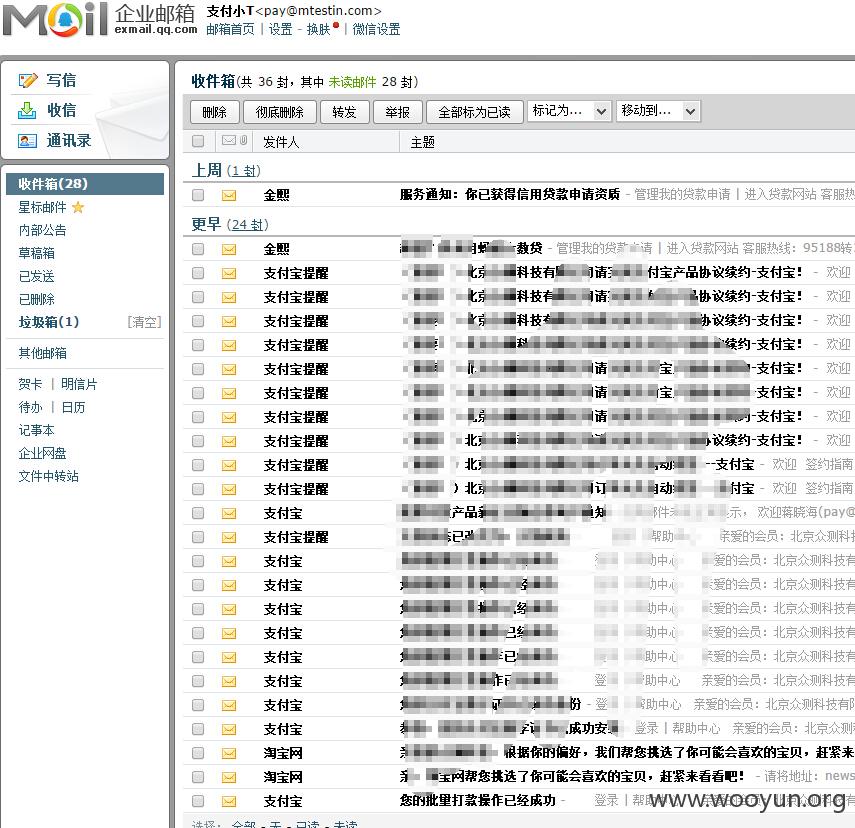Click the envelope icon of the first 支付宝提醒 row
Viewport: 855px width, 828px height.
click(229, 273)
